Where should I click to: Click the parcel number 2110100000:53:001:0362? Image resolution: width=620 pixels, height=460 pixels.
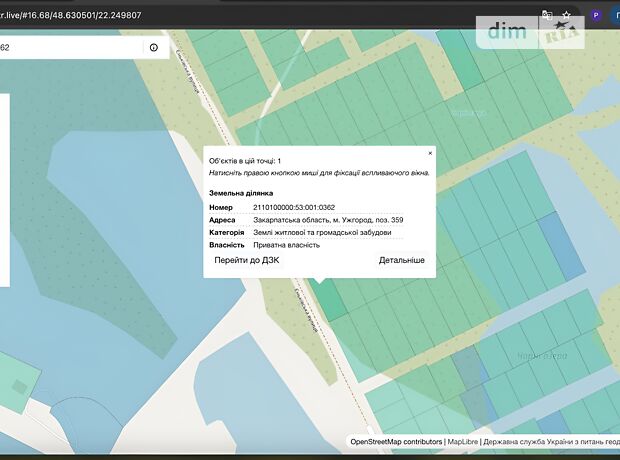(x=294, y=206)
